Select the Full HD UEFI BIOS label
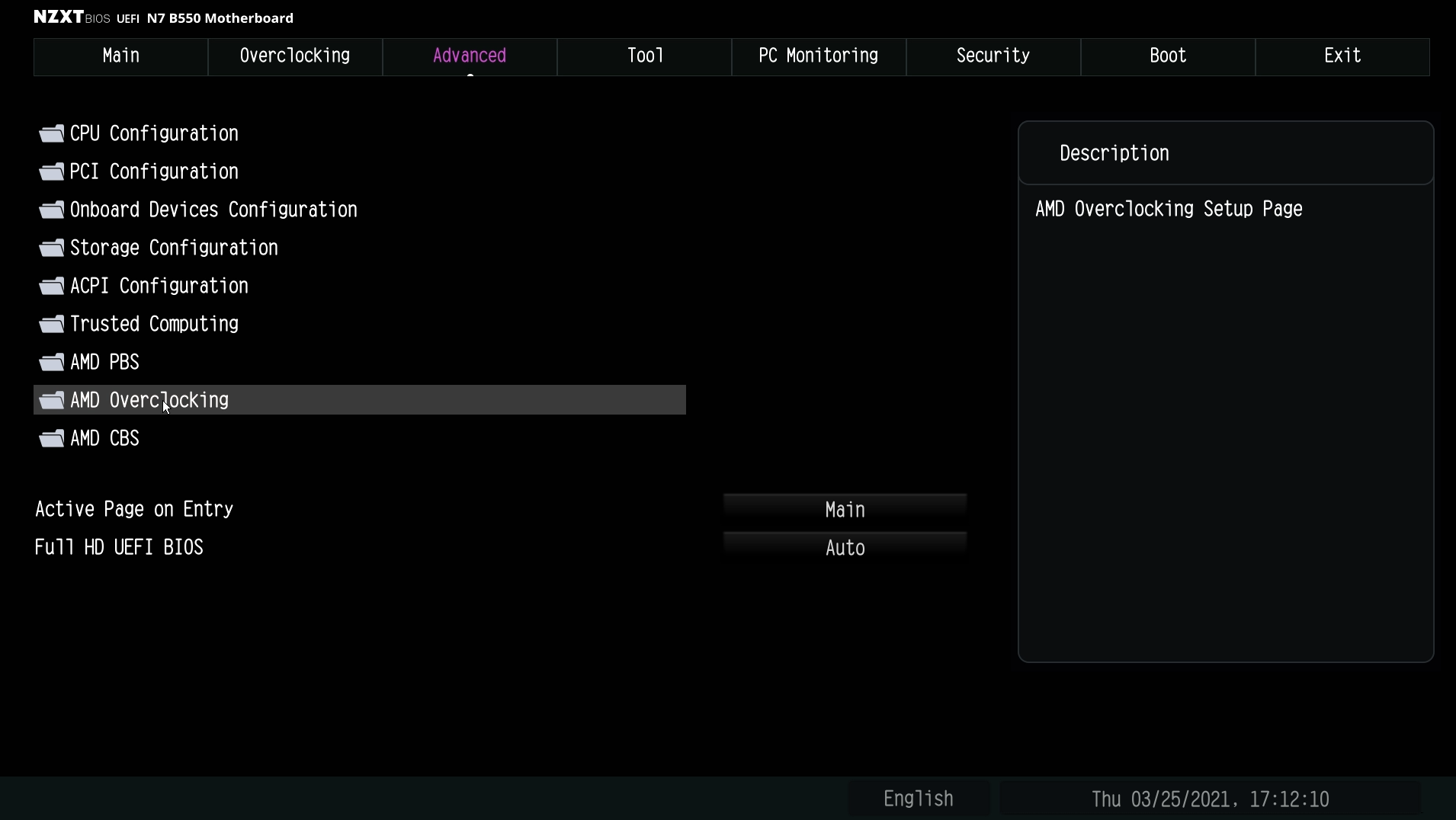This screenshot has width=1456, height=820. pyautogui.click(x=119, y=548)
